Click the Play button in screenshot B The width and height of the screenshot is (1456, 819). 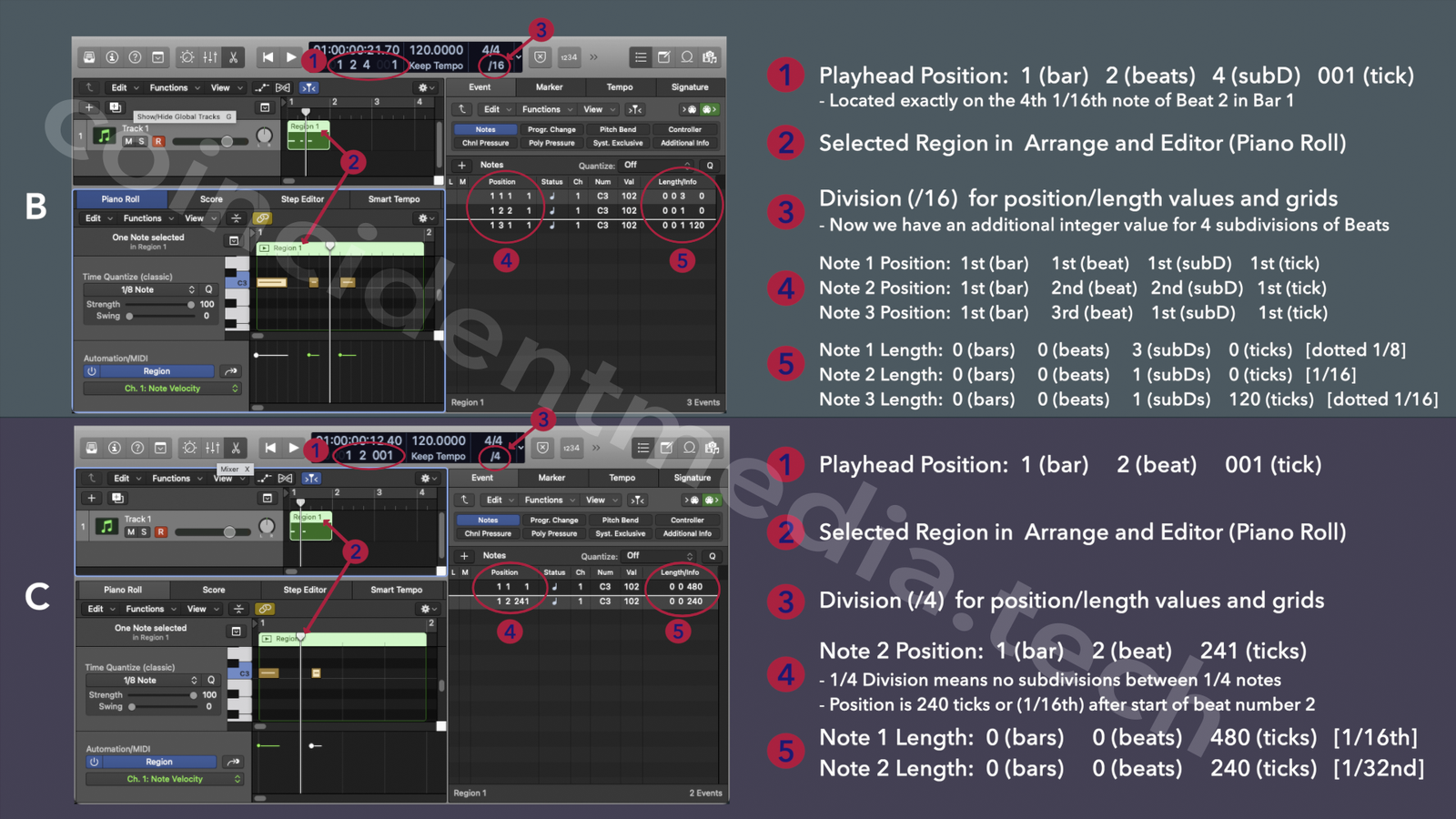pyautogui.click(x=290, y=57)
